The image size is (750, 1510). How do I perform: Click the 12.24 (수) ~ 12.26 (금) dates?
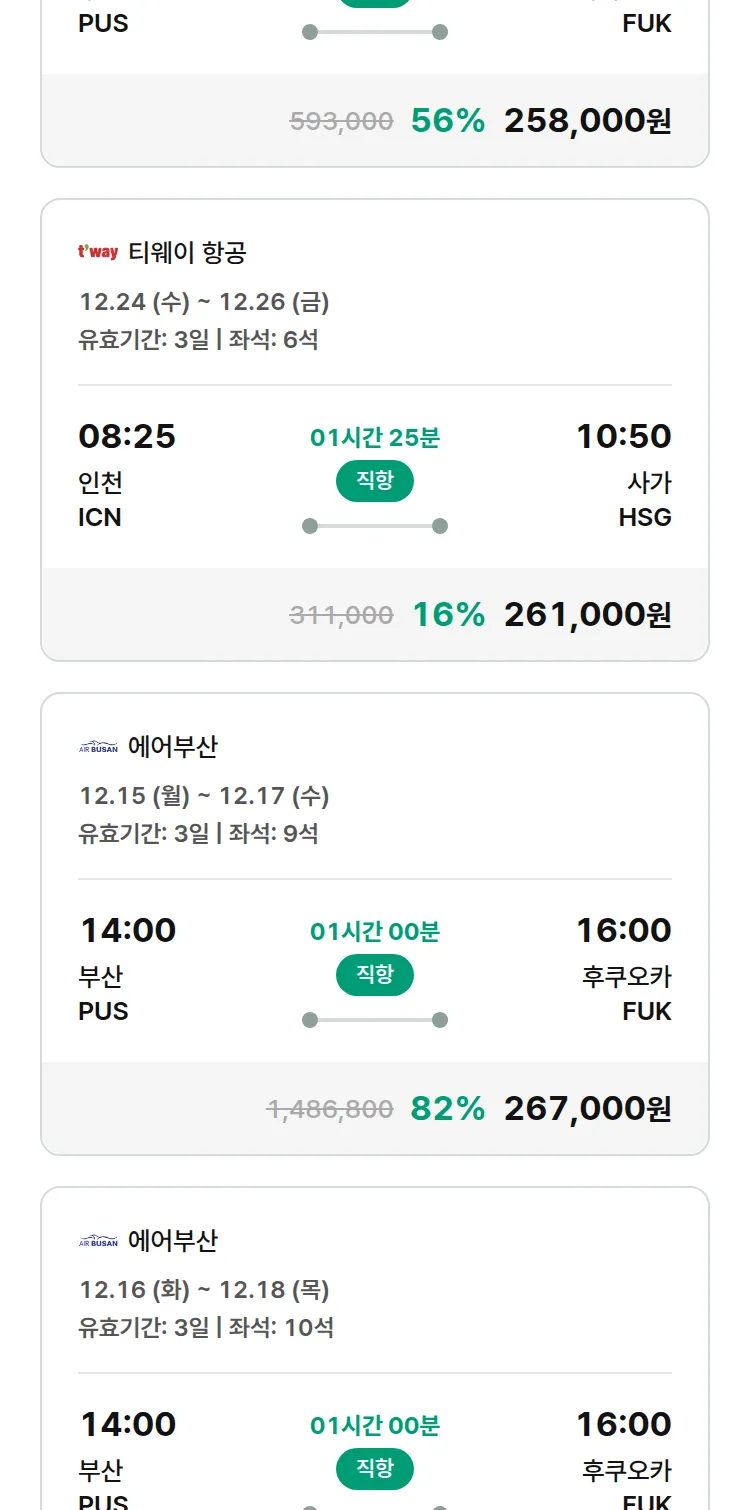click(204, 301)
